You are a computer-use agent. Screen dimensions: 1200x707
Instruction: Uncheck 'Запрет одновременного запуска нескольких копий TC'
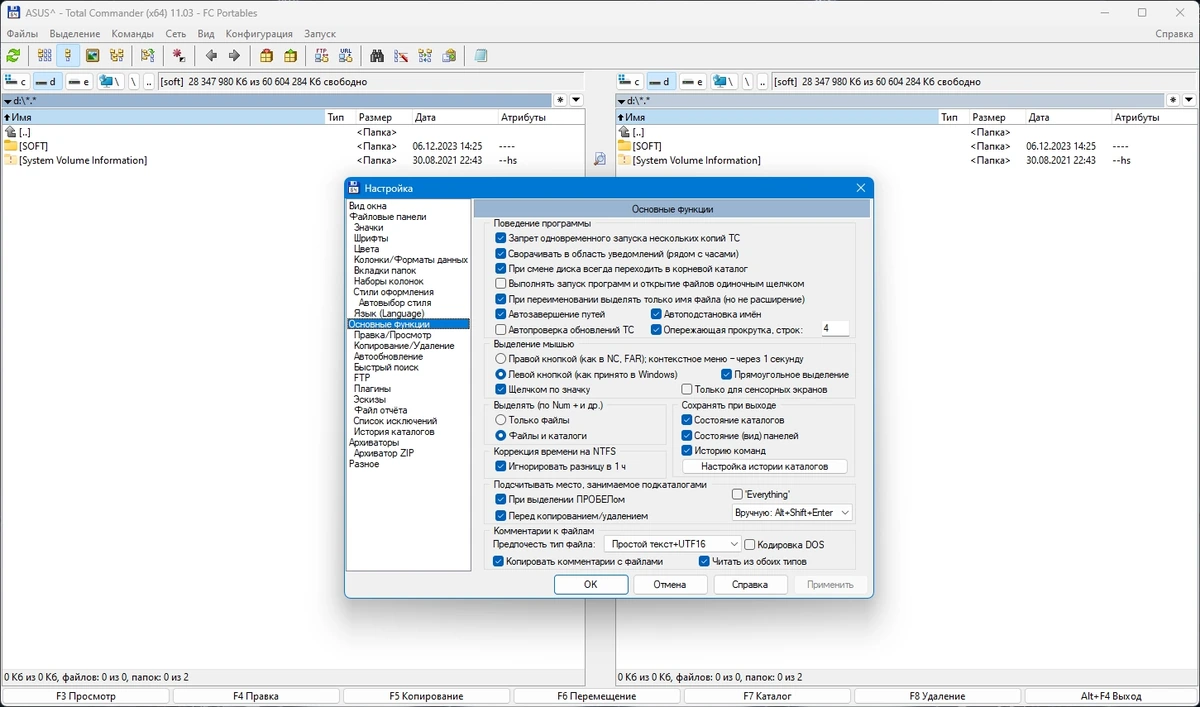click(501, 238)
